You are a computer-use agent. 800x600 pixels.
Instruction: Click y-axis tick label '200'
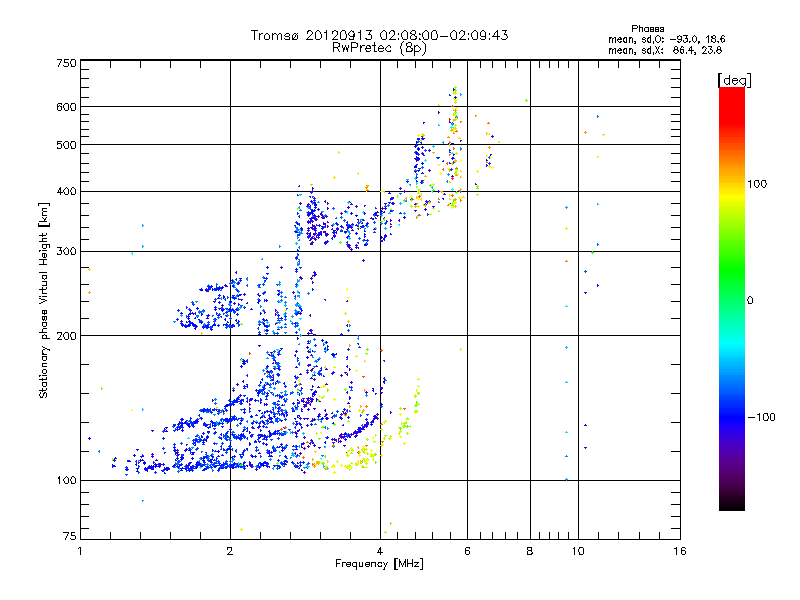point(66,336)
